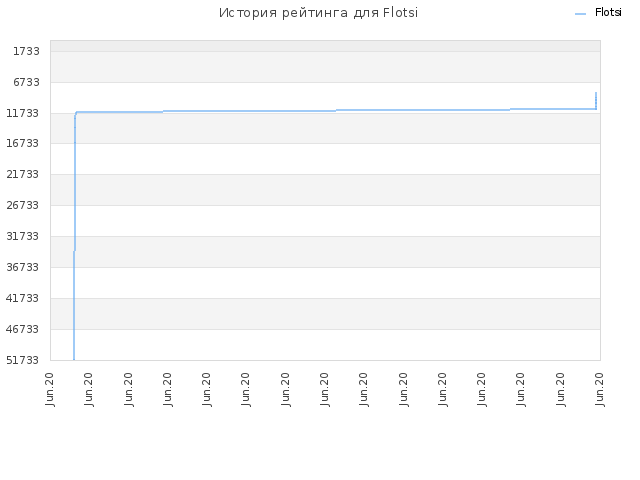Click the 36733 y-axis label
Screen dimensions: 640x480
pos(22,267)
